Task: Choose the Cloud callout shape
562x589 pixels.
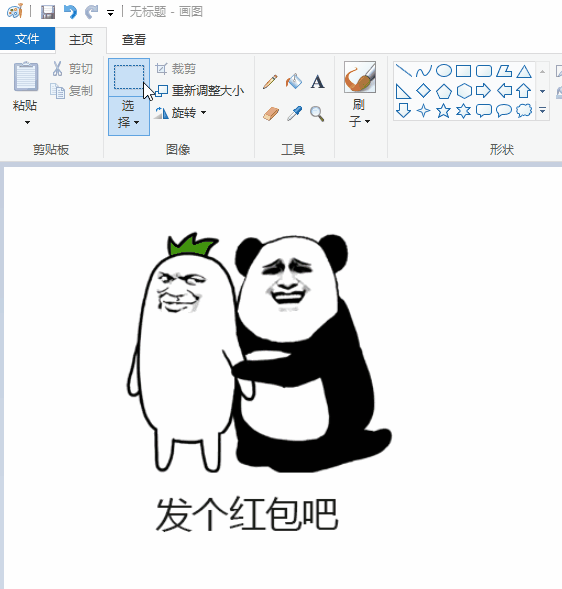Action: 524,111
